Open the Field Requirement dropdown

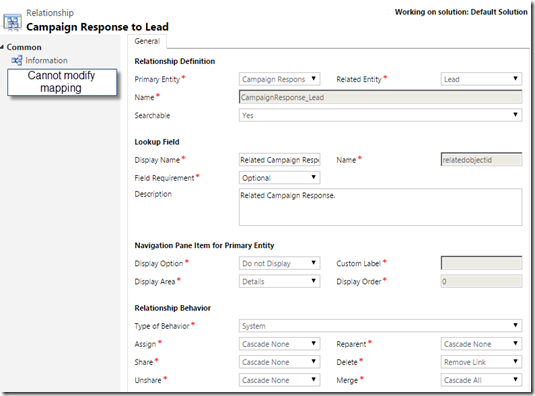(x=279, y=178)
